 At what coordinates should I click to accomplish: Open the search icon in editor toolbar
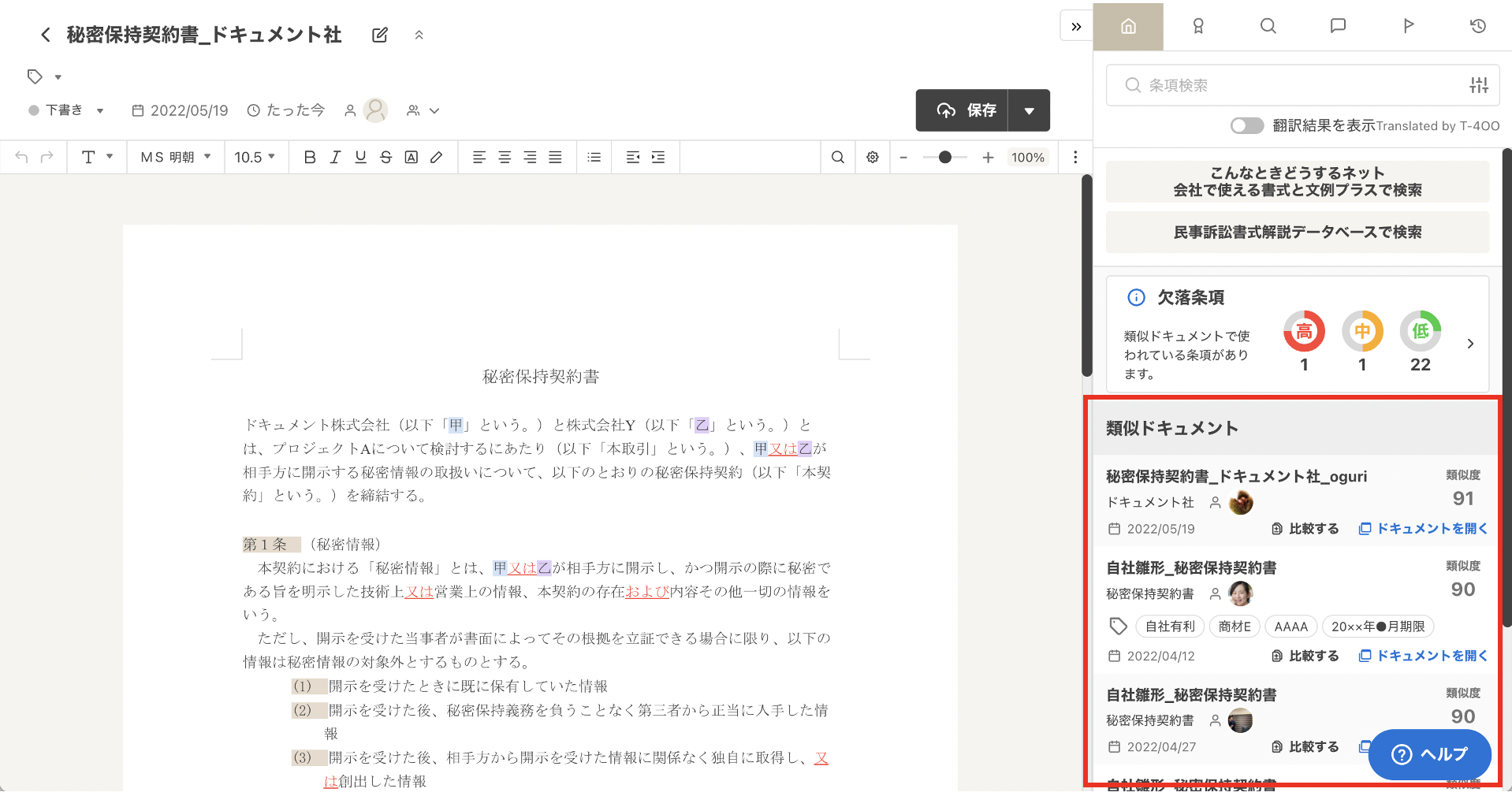pyautogui.click(x=838, y=158)
